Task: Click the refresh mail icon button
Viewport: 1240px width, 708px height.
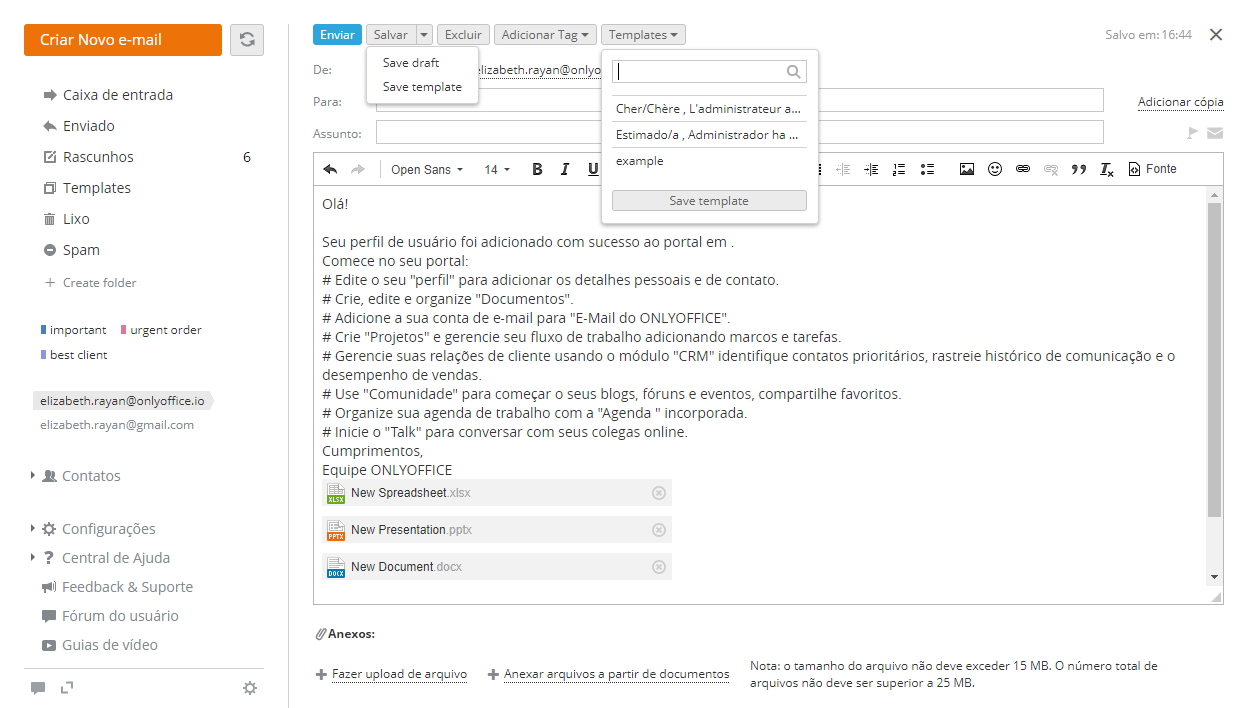Action: point(247,40)
